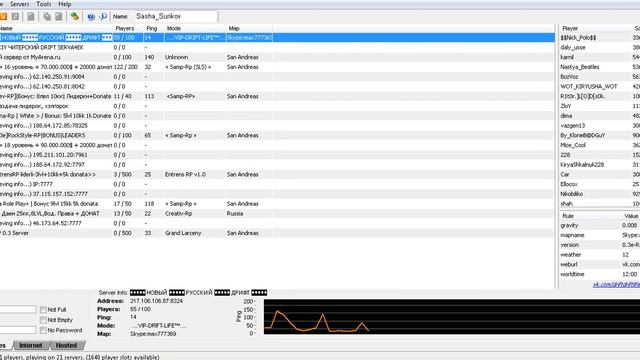
Task: Select the Samp-Rp (SLS) server row
Action: pos(278,67)
